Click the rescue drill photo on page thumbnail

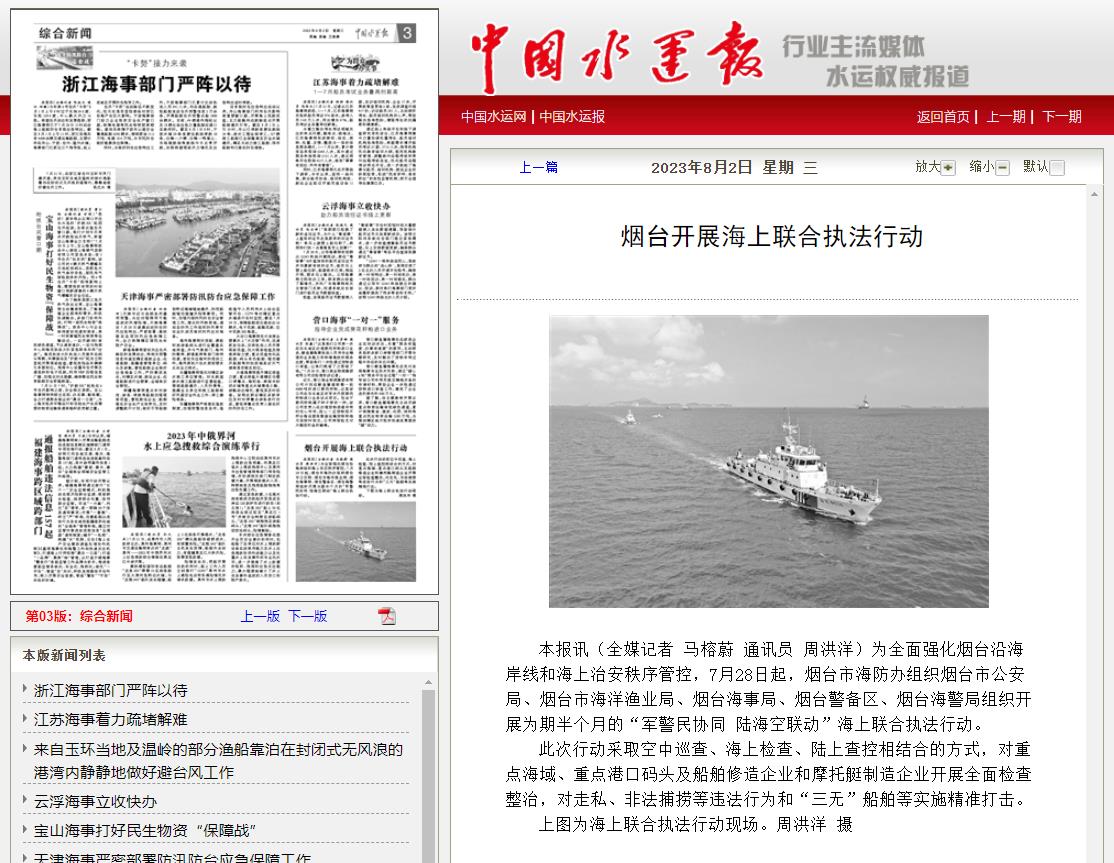[x=174, y=492]
